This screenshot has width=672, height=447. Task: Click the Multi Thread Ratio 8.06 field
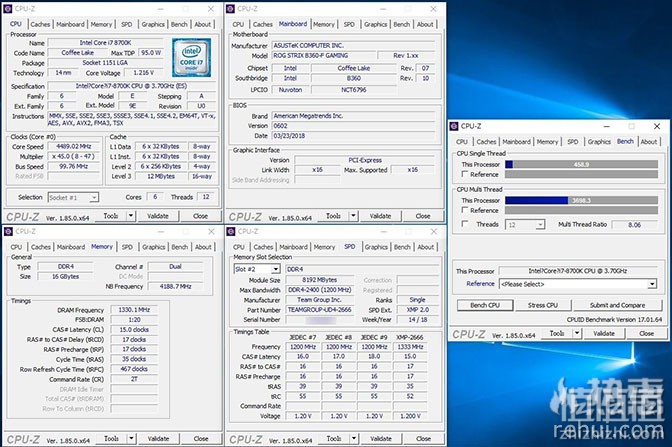(634, 225)
